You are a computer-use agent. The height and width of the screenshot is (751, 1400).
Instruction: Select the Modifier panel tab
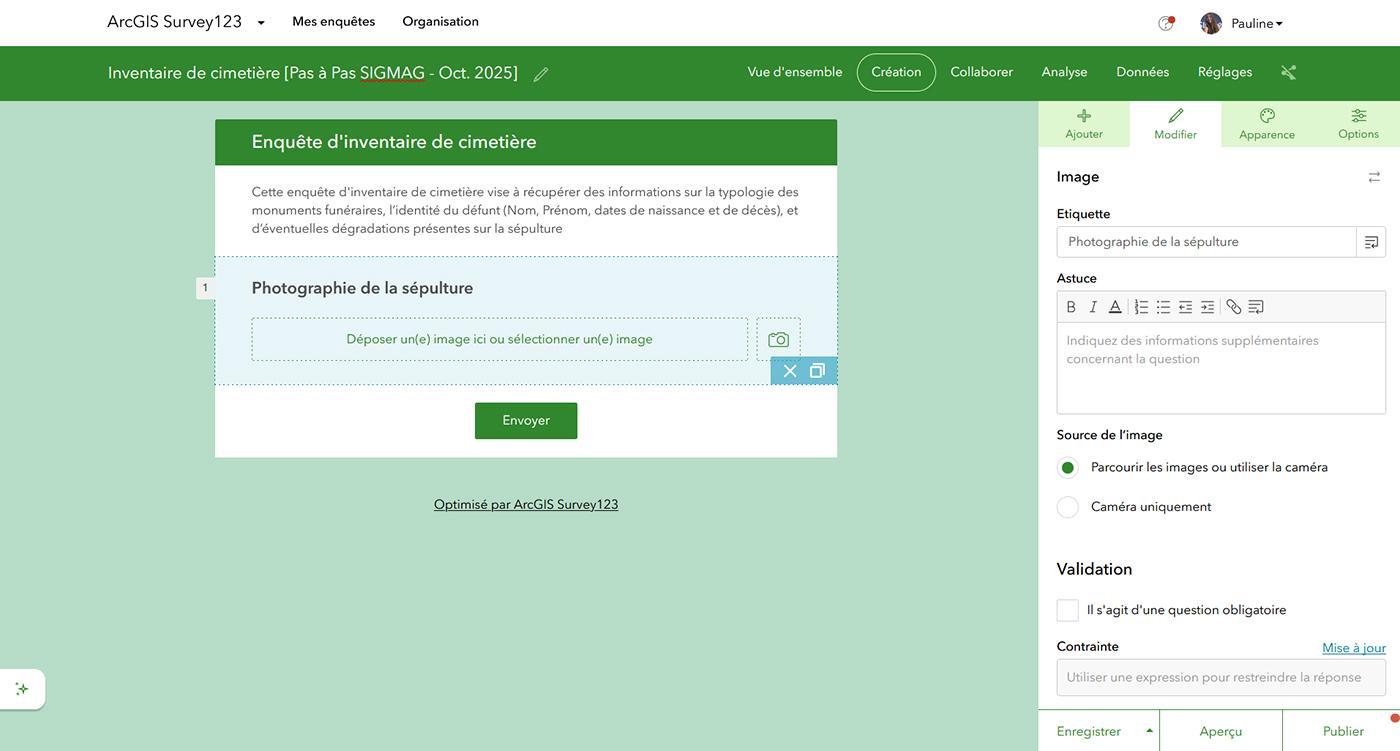click(1175, 124)
